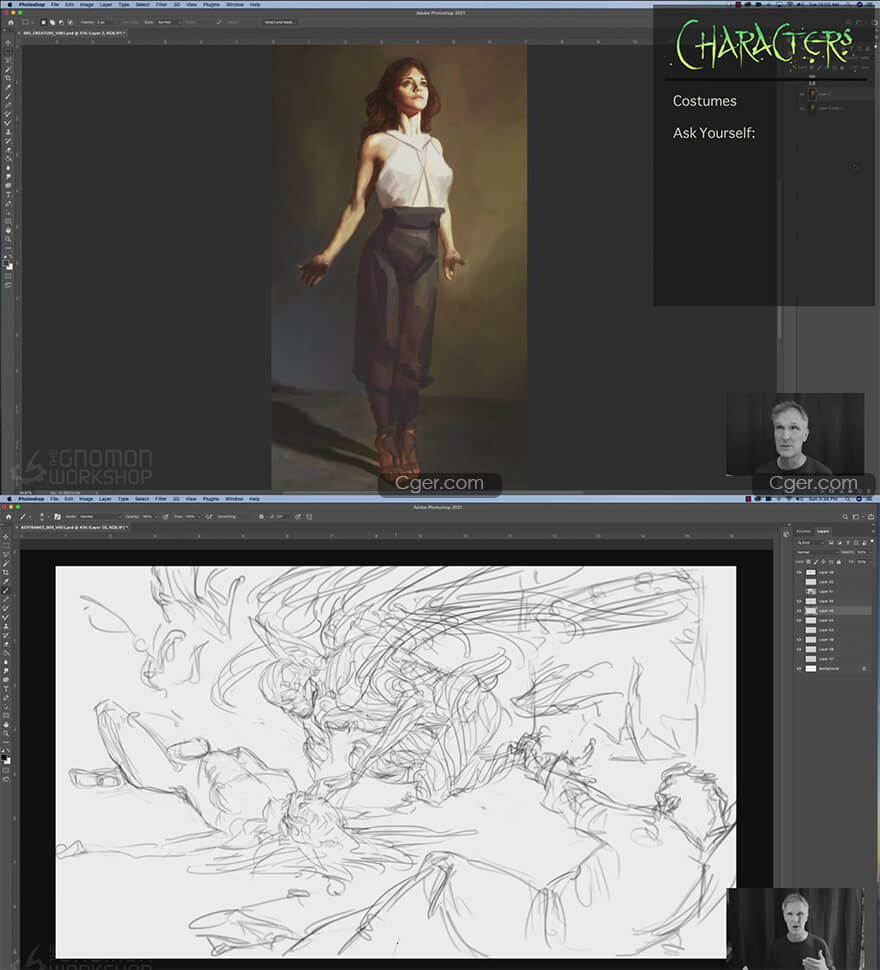The image size is (880, 970).
Task: Select the Zoom tool in painting window
Action: (7, 239)
